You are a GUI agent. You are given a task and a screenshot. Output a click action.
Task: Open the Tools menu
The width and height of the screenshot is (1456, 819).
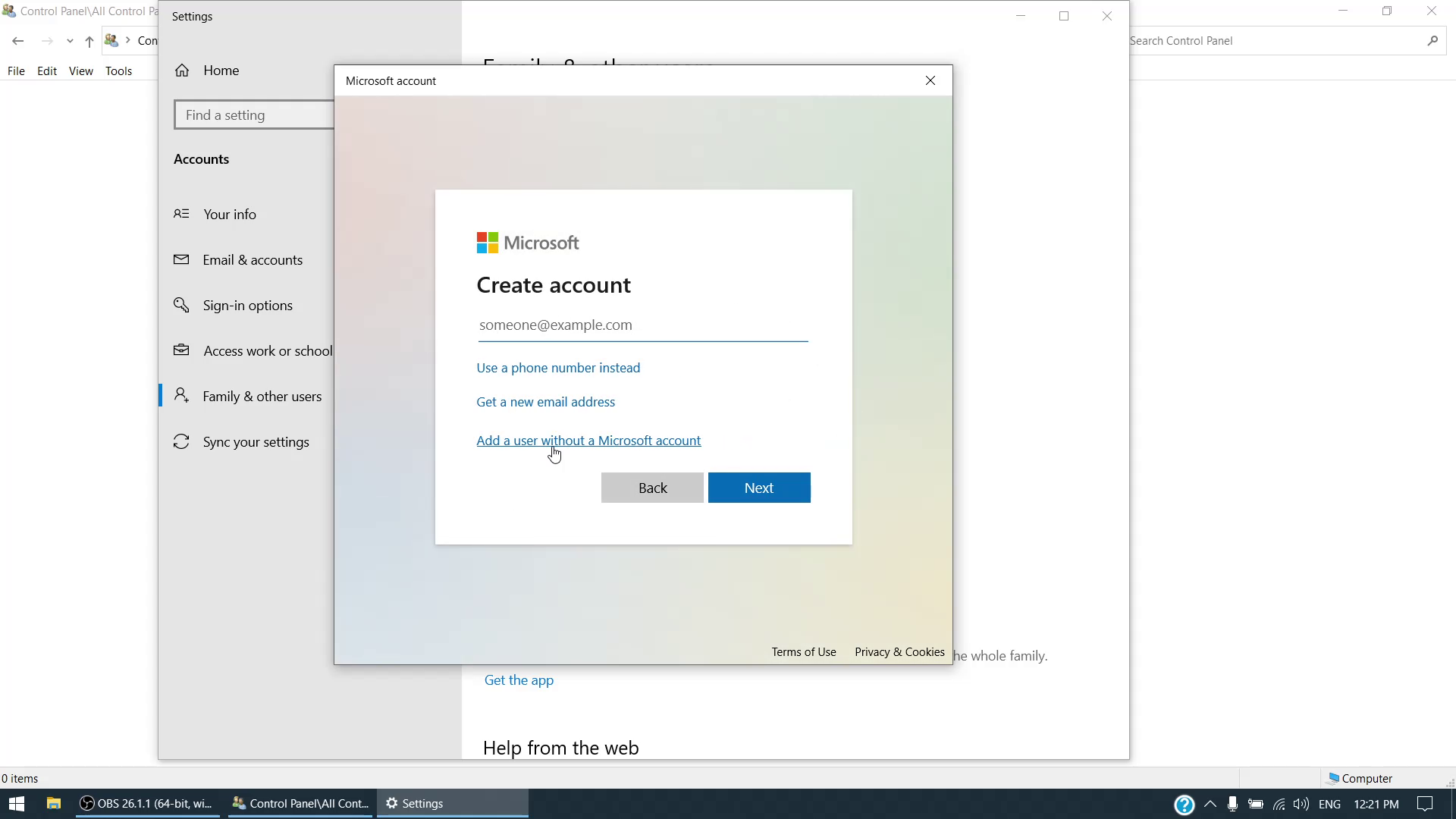[x=118, y=71]
